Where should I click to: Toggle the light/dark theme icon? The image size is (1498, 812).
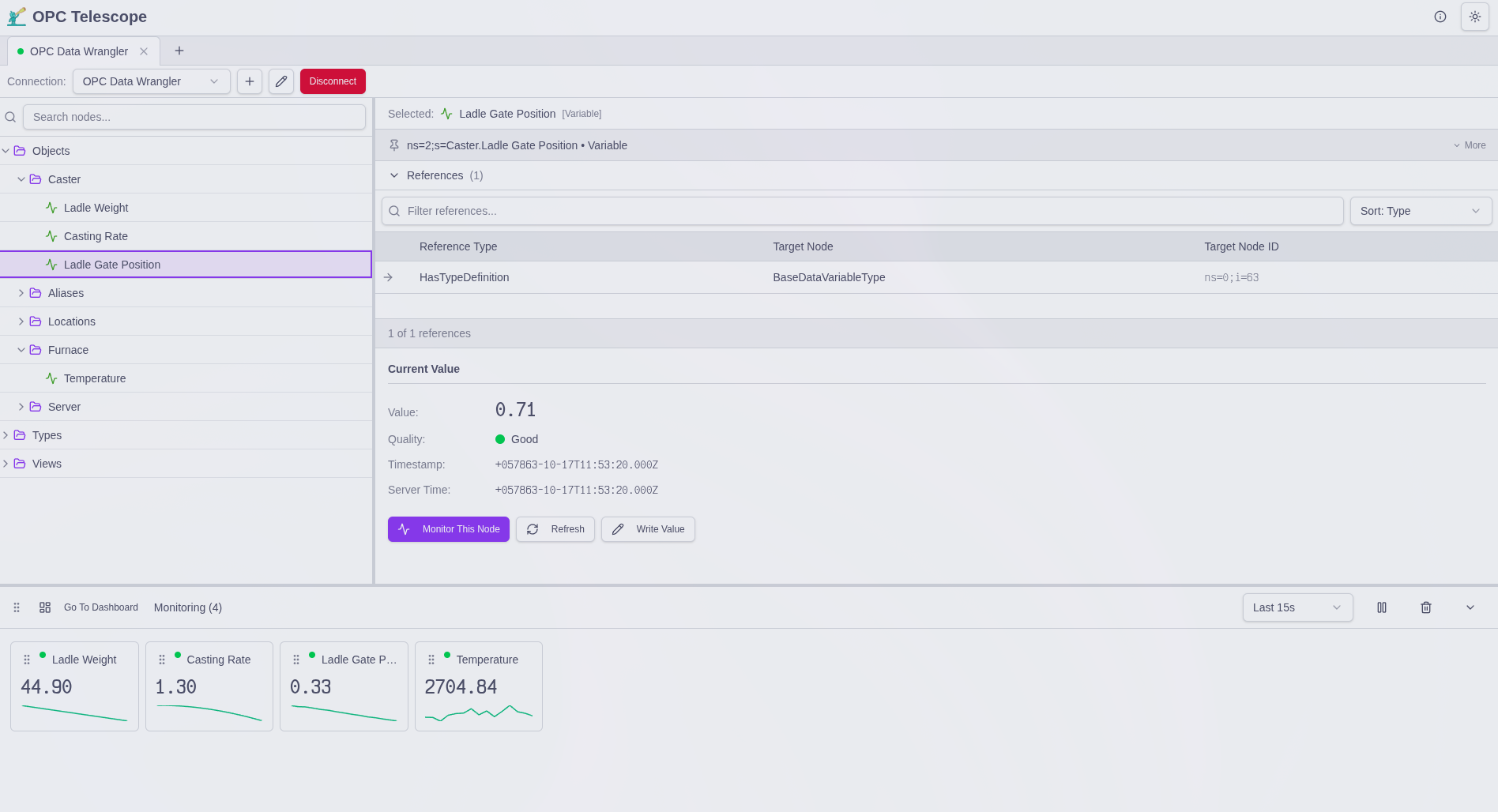[1474, 17]
